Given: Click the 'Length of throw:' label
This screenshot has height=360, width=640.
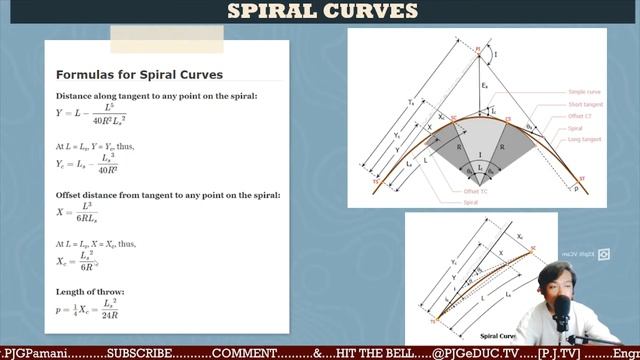Looking at the screenshot, I should click(x=90, y=292).
